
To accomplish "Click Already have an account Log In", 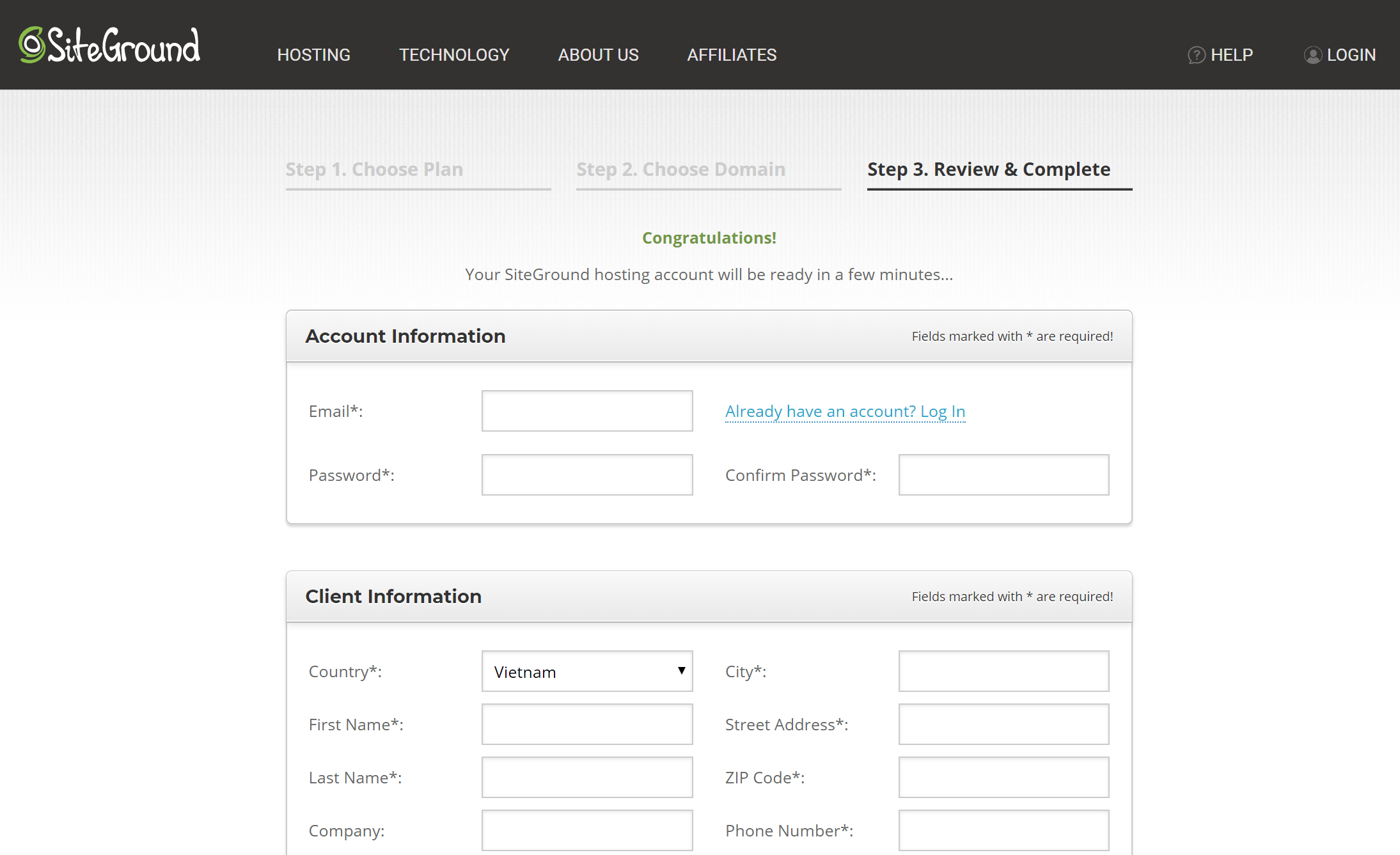I will click(843, 410).
